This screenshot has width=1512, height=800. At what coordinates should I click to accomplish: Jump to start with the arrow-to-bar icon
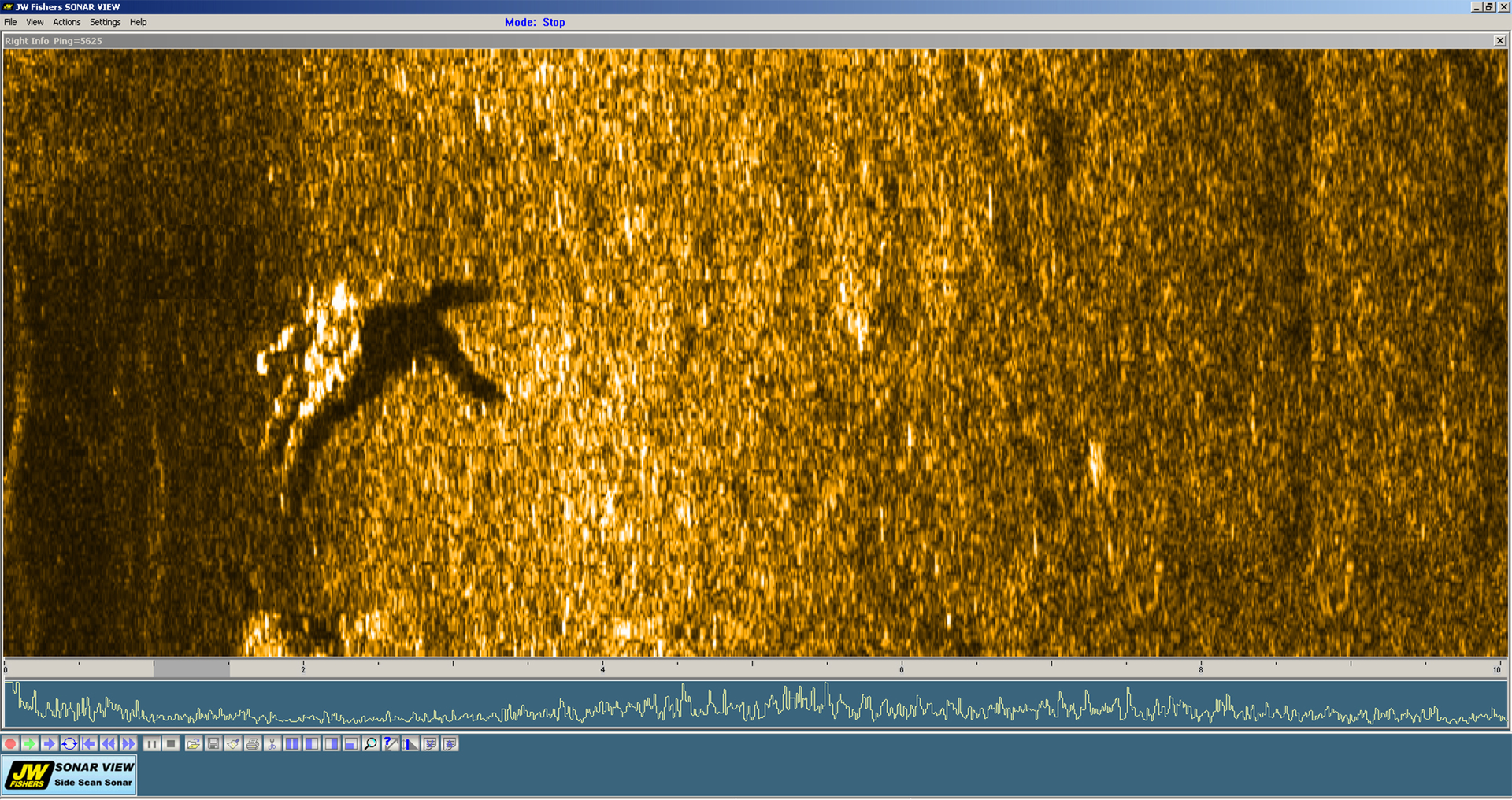click(89, 744)
